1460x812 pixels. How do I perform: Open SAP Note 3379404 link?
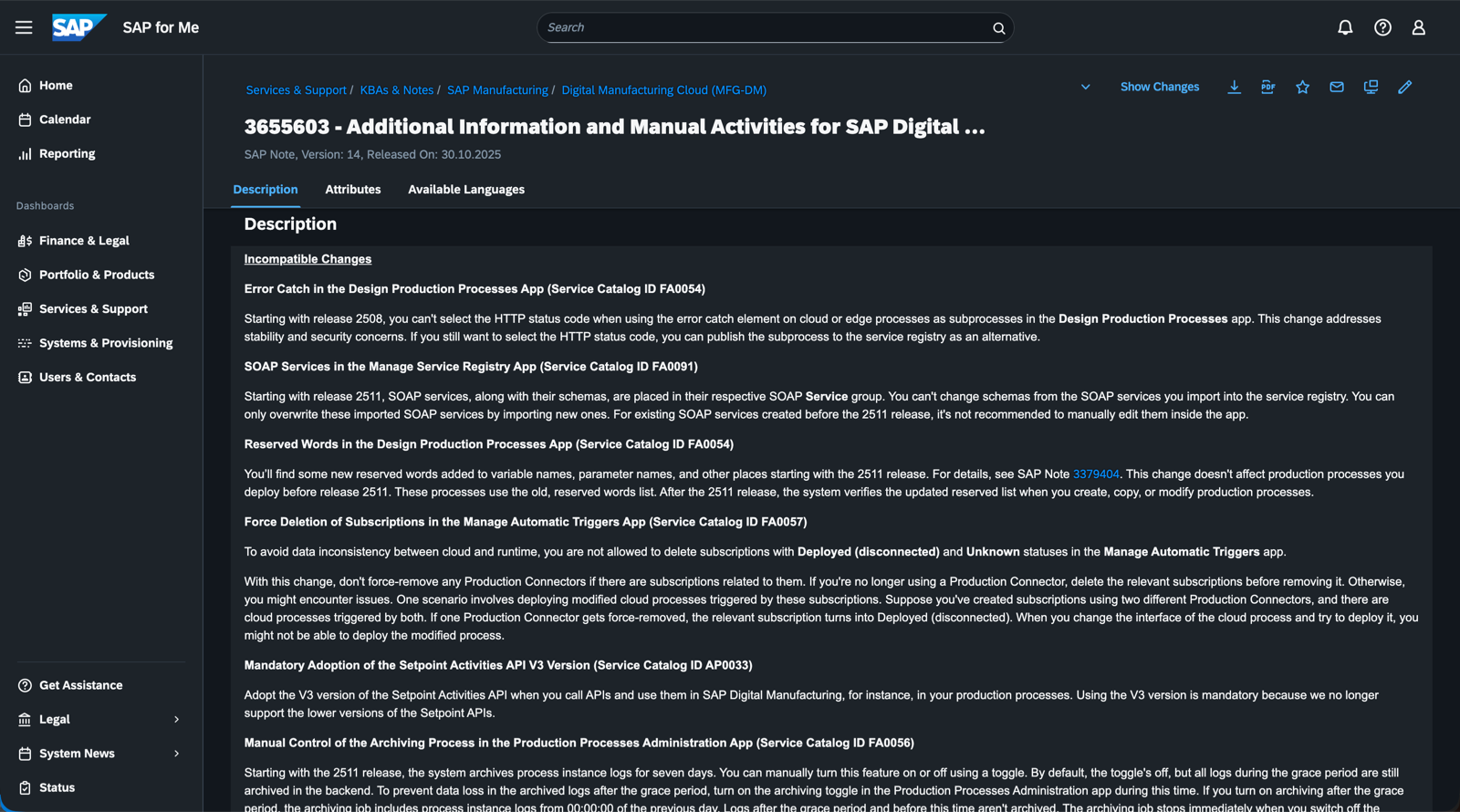[x=1096, y=474]
